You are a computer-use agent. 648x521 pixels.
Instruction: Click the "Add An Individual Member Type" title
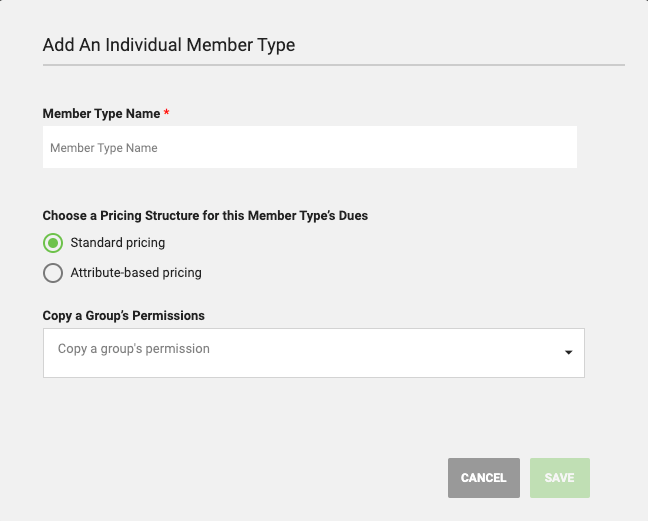[169, 45]
